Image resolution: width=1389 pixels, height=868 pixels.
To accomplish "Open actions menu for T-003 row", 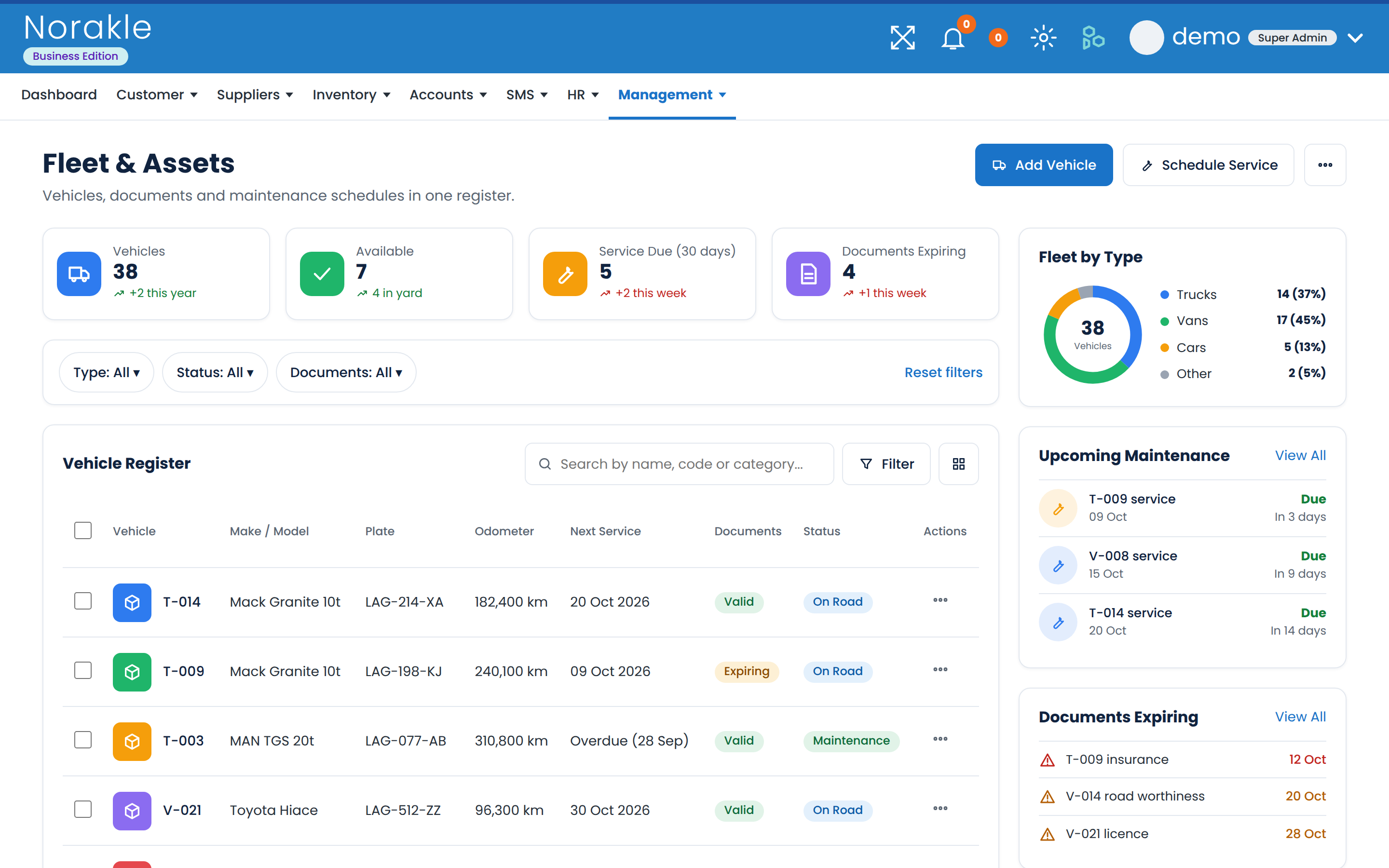I will [x=940, y=739].
